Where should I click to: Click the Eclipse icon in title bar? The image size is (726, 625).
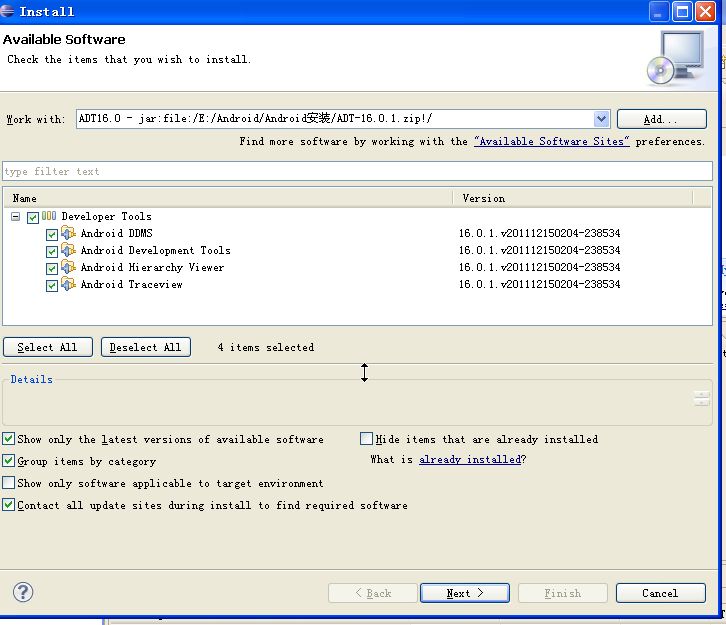pos(7,11)
